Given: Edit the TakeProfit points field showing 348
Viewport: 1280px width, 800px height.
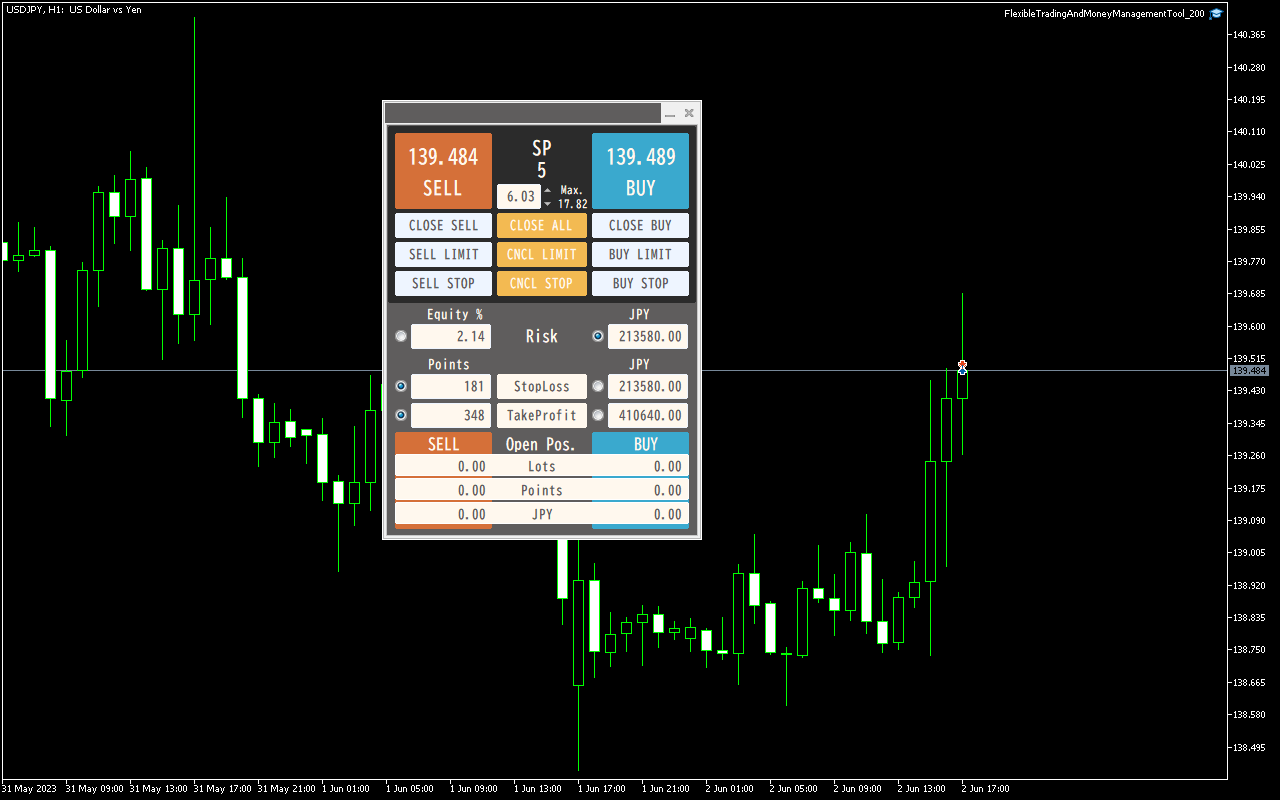Looking at the screenshot, I should tap(451, 415).
